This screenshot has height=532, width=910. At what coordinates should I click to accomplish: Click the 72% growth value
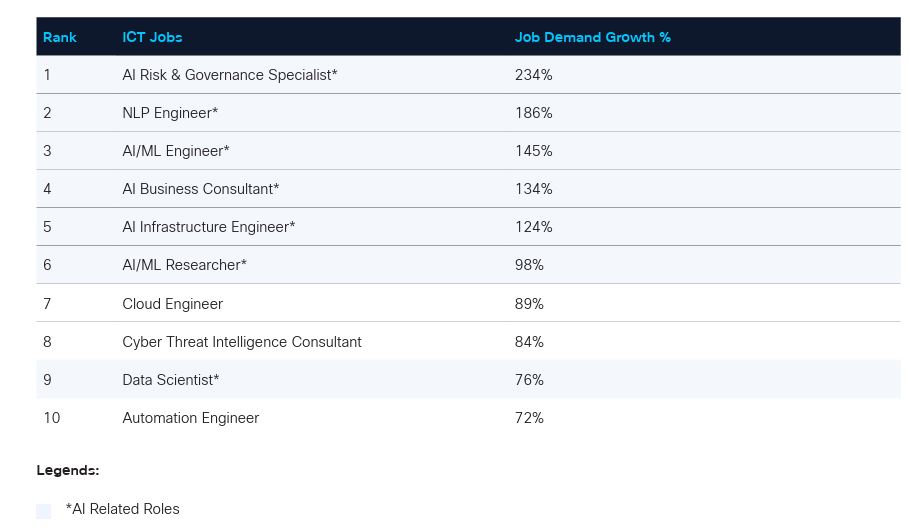point(529,418)
